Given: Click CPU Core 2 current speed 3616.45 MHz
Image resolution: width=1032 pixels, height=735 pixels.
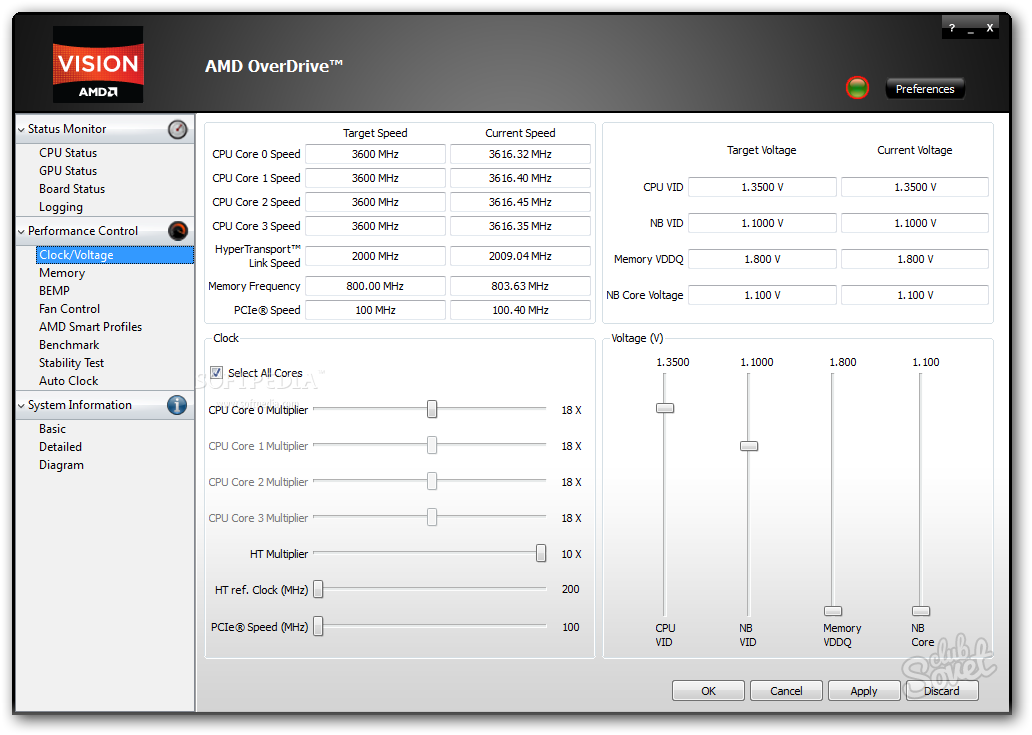Looking at the screenshot, I should click(x=520, y=202).
